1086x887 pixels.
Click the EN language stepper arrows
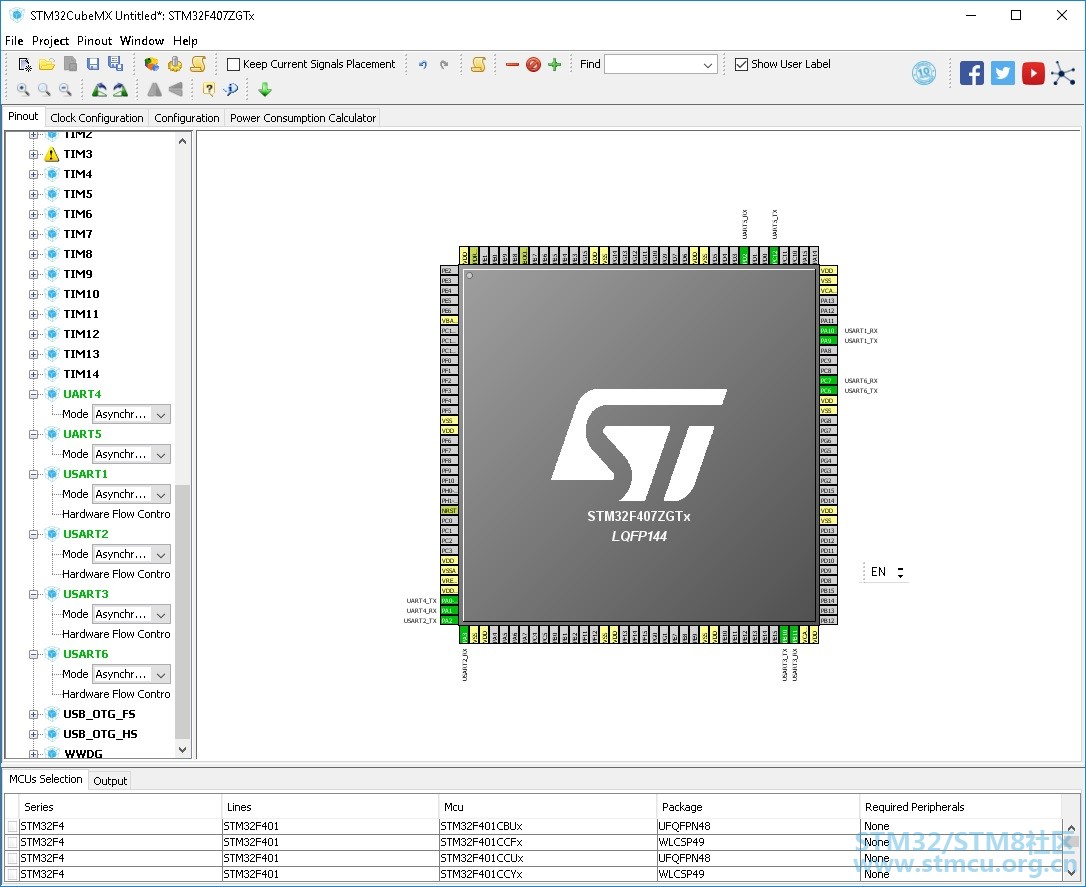[900, 573]
